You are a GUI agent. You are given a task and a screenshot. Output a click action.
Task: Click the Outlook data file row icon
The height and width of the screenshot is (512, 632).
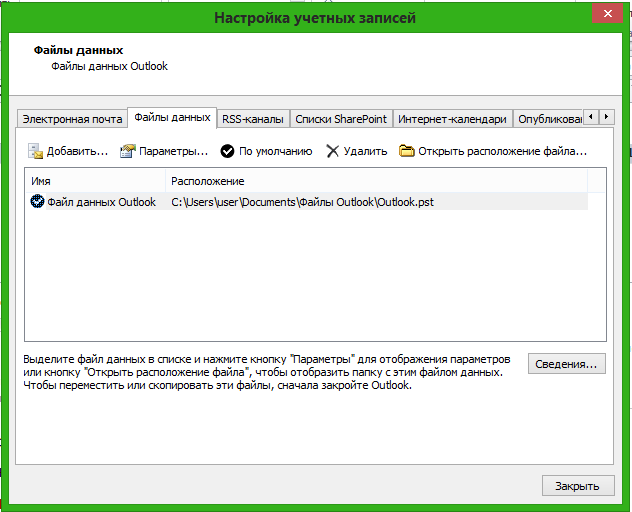coord(37,201)
